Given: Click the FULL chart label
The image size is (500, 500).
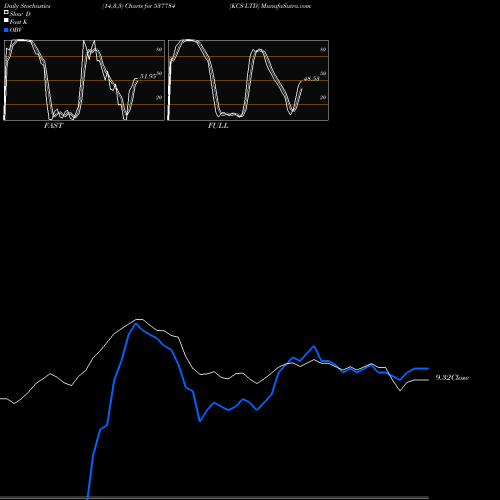Looking at the screenshot, I should pyautogui.click(x=218, y=126).
